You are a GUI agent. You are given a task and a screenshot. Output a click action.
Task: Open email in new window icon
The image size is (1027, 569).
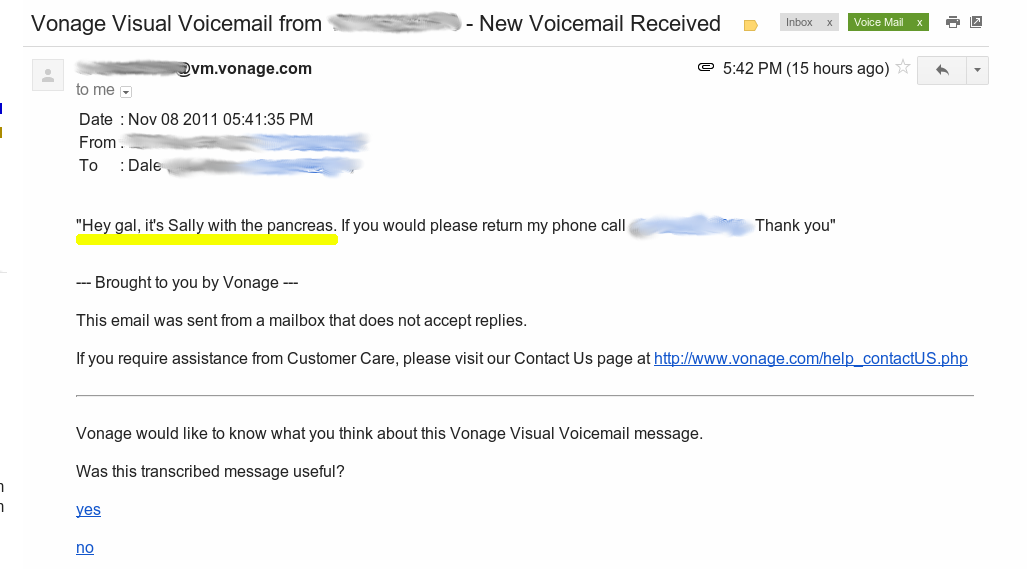click(x=976, y=22)
